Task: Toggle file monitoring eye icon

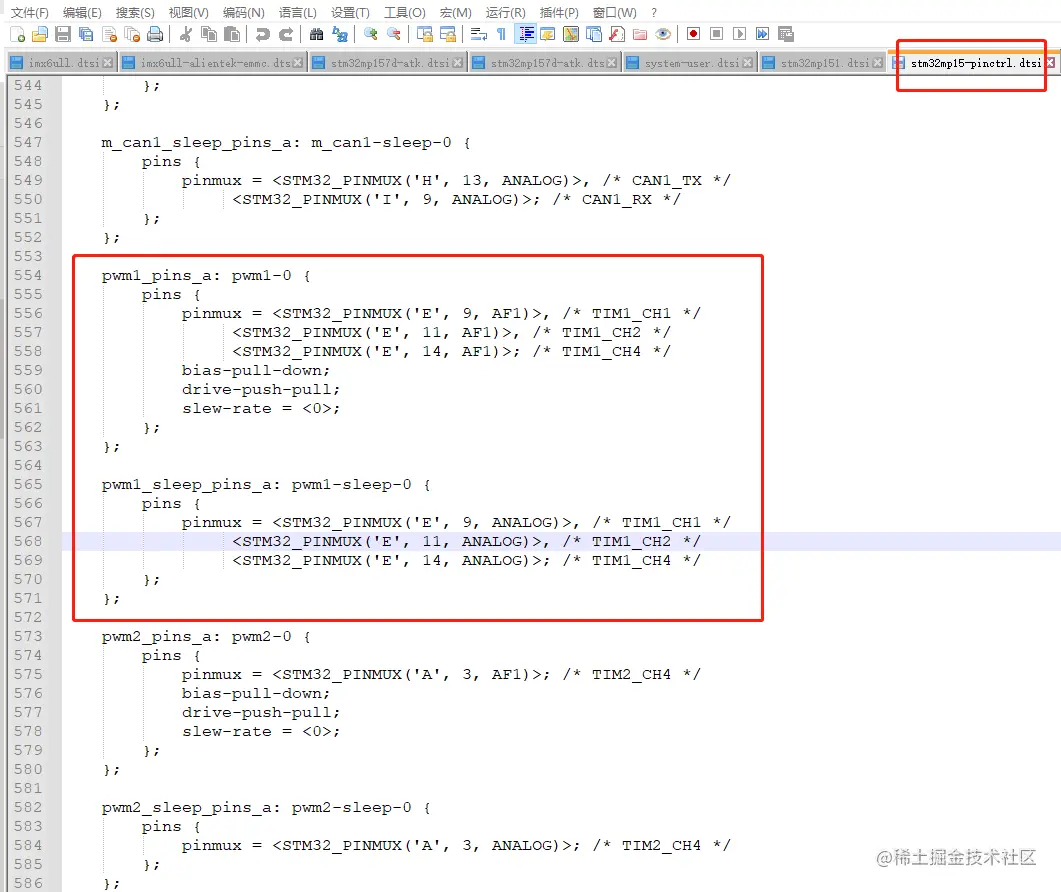Action: coord(663,34)
